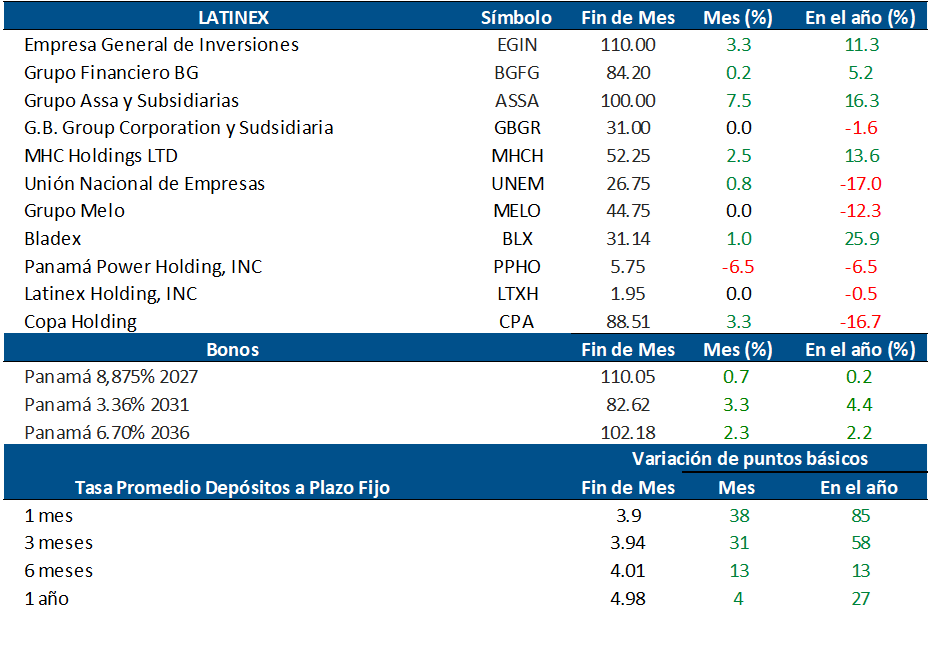Click the '3 meses' row label

(x=59, y=543)
